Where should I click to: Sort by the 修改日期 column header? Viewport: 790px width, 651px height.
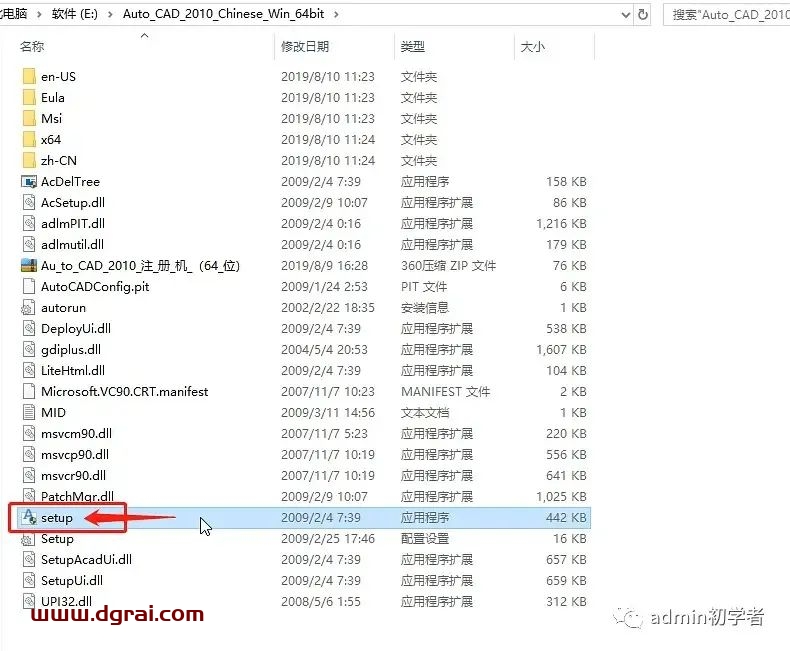point(305,47)
